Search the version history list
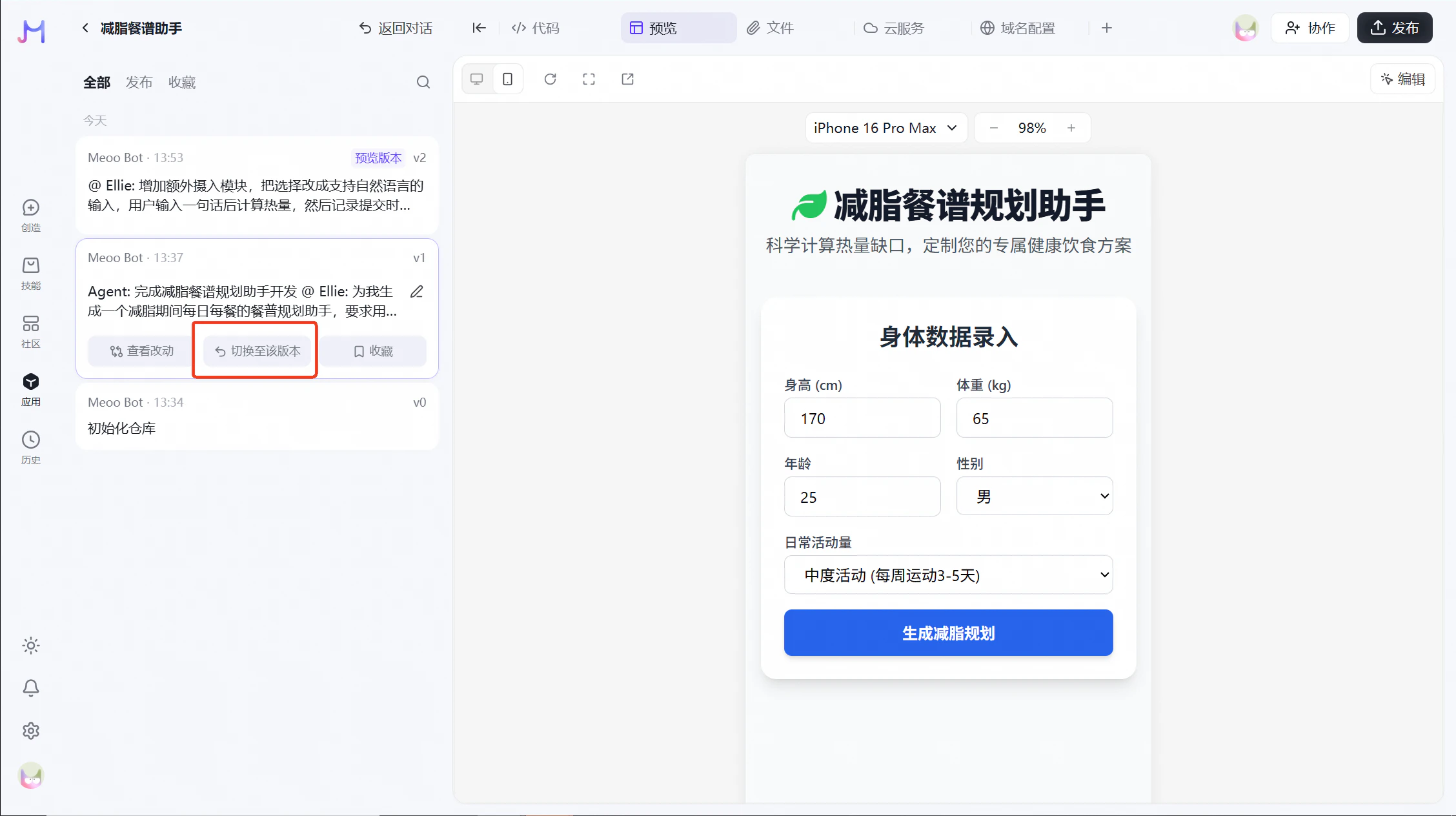The image size is (1456, 816). tap(423, 82)
